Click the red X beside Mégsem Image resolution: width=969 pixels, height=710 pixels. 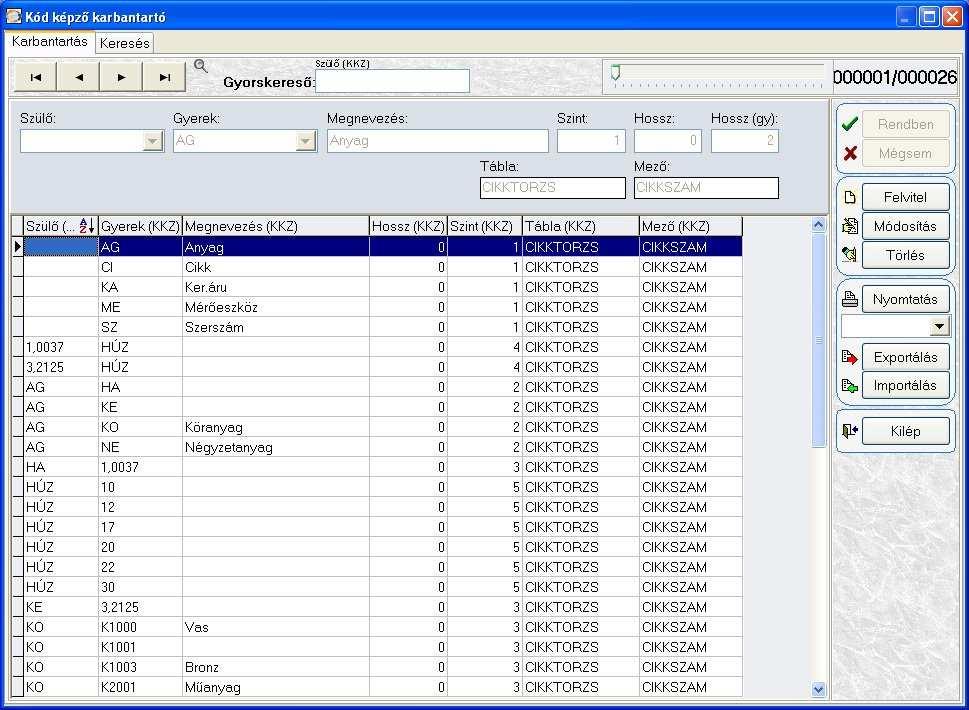coord(850,153)
